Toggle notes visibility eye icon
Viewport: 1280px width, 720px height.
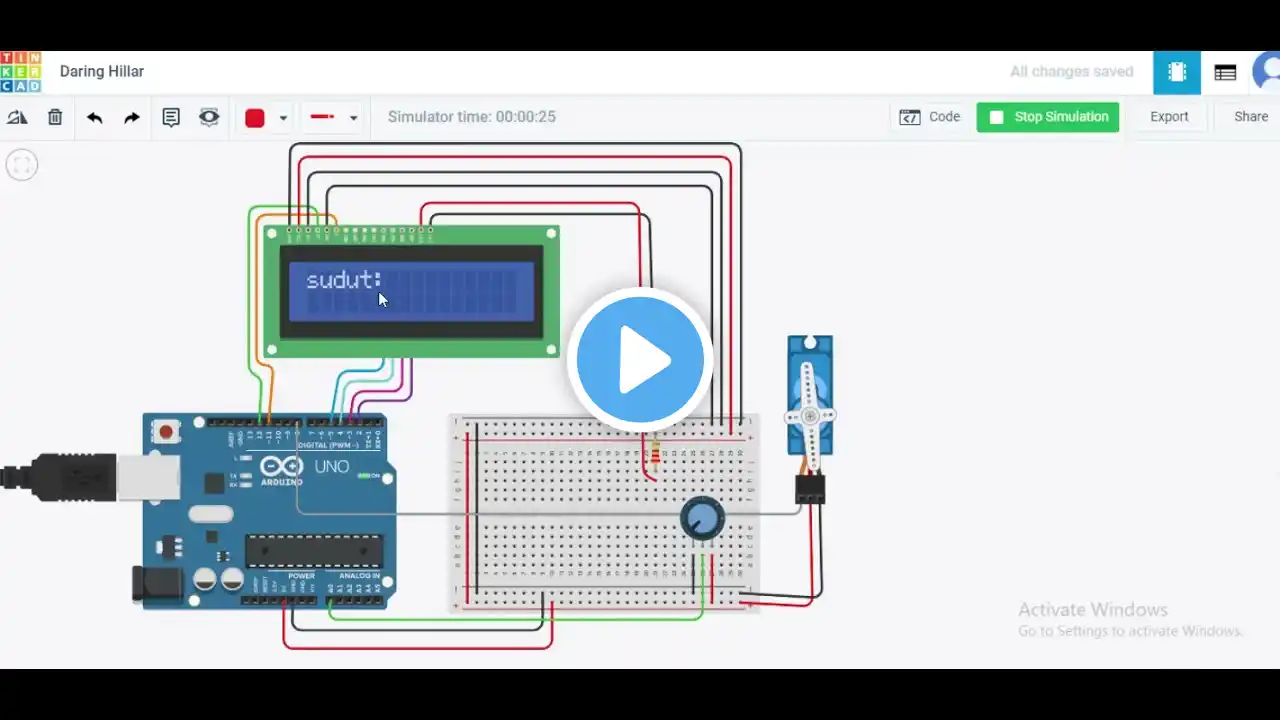point(208,117)
